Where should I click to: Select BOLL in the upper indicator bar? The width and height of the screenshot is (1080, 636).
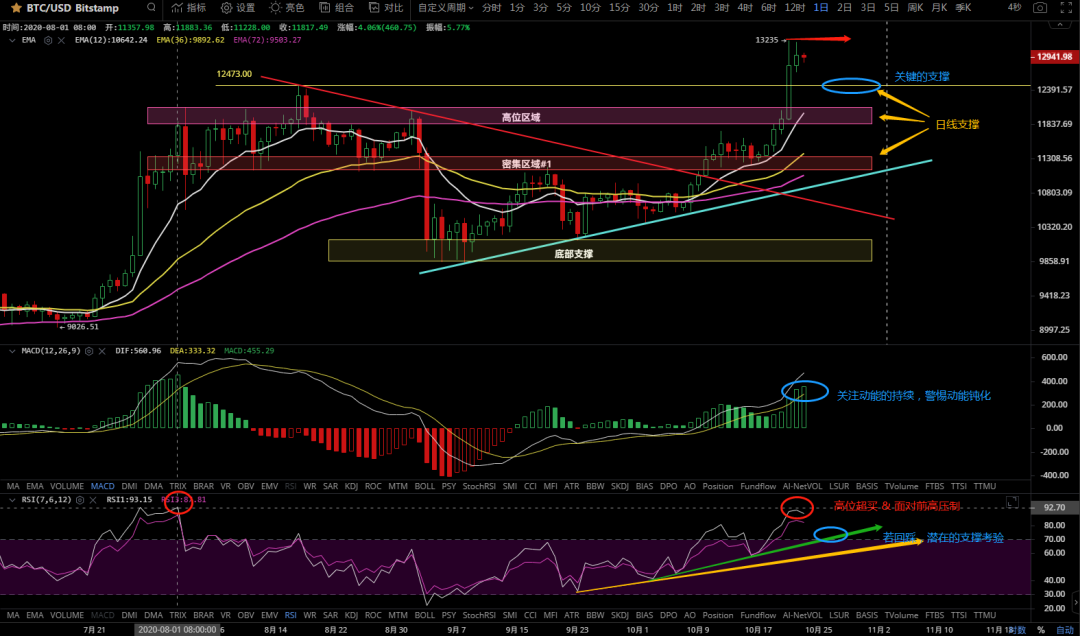(x=424, y=485)
